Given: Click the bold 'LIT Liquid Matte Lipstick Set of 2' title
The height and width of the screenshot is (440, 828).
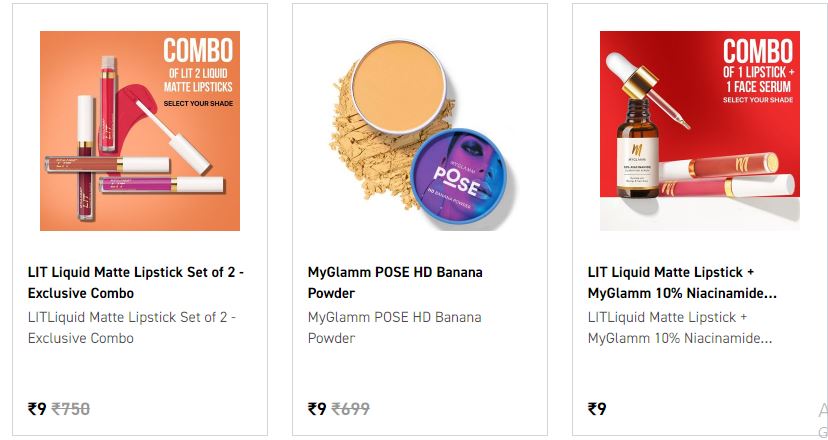Looking at the screenshot, I should (x=136, y=283).
